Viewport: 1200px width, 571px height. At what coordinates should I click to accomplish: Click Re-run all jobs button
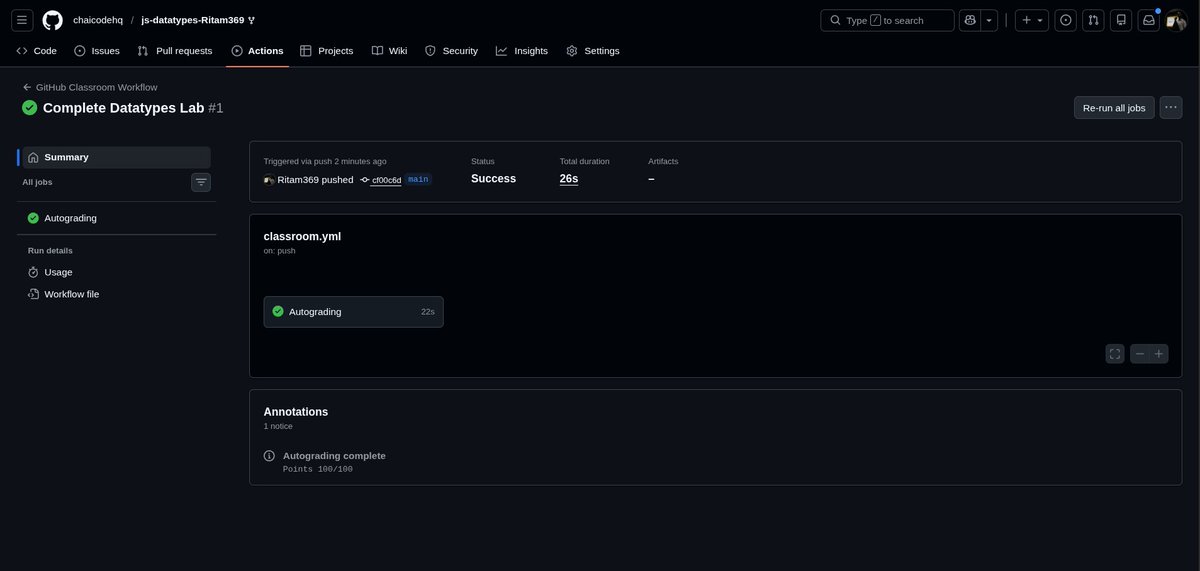point(1114,108)
